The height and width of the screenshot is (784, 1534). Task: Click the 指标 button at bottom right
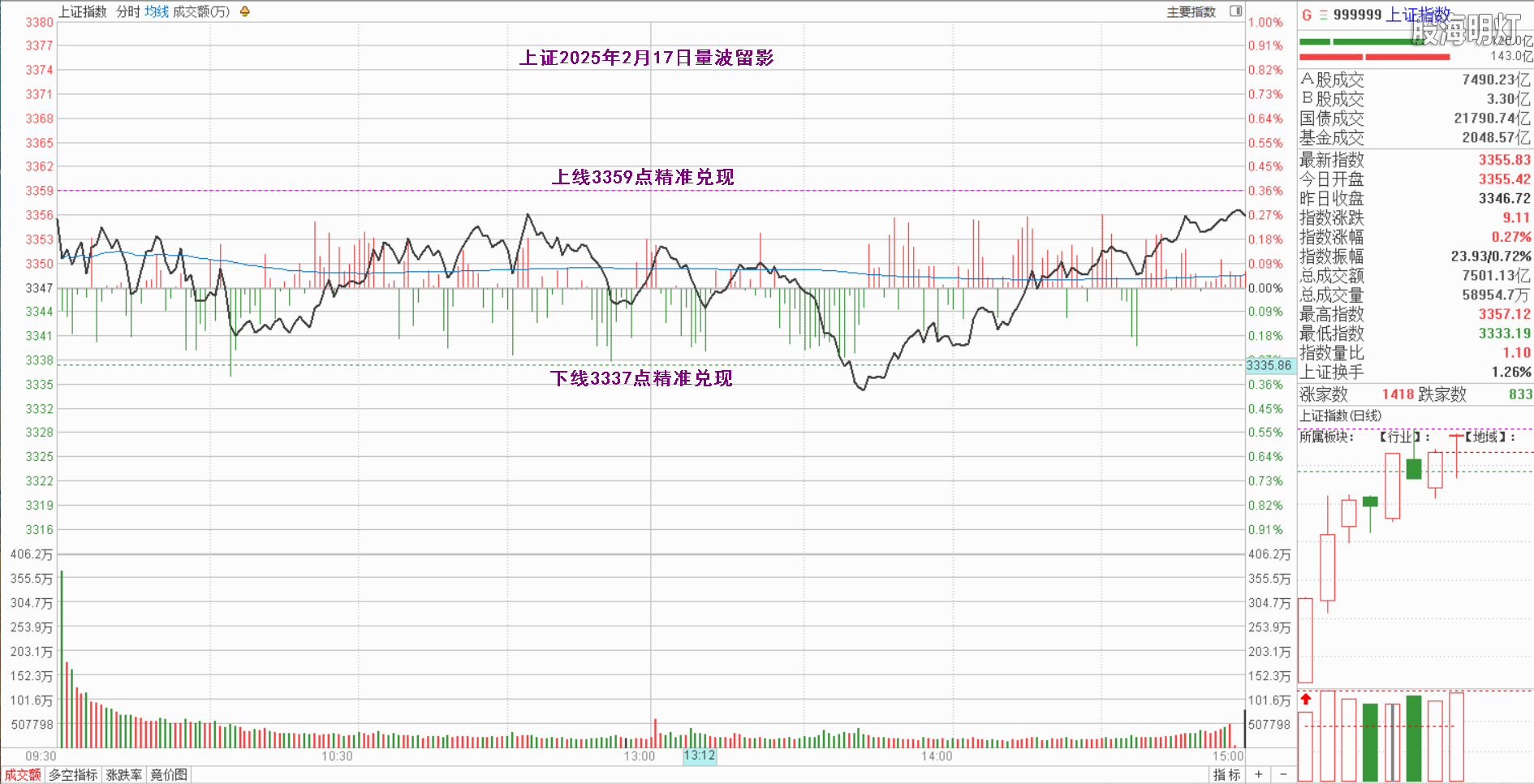click(1227, 775)
